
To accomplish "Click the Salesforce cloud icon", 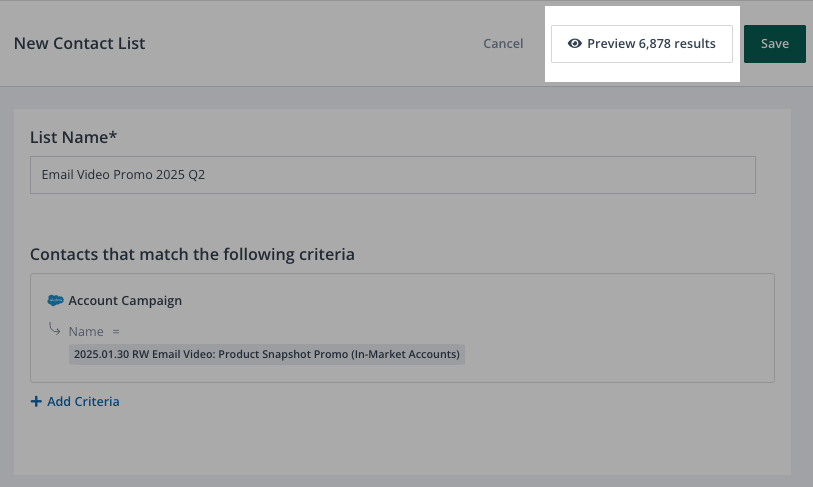I will tap(56, 300).
